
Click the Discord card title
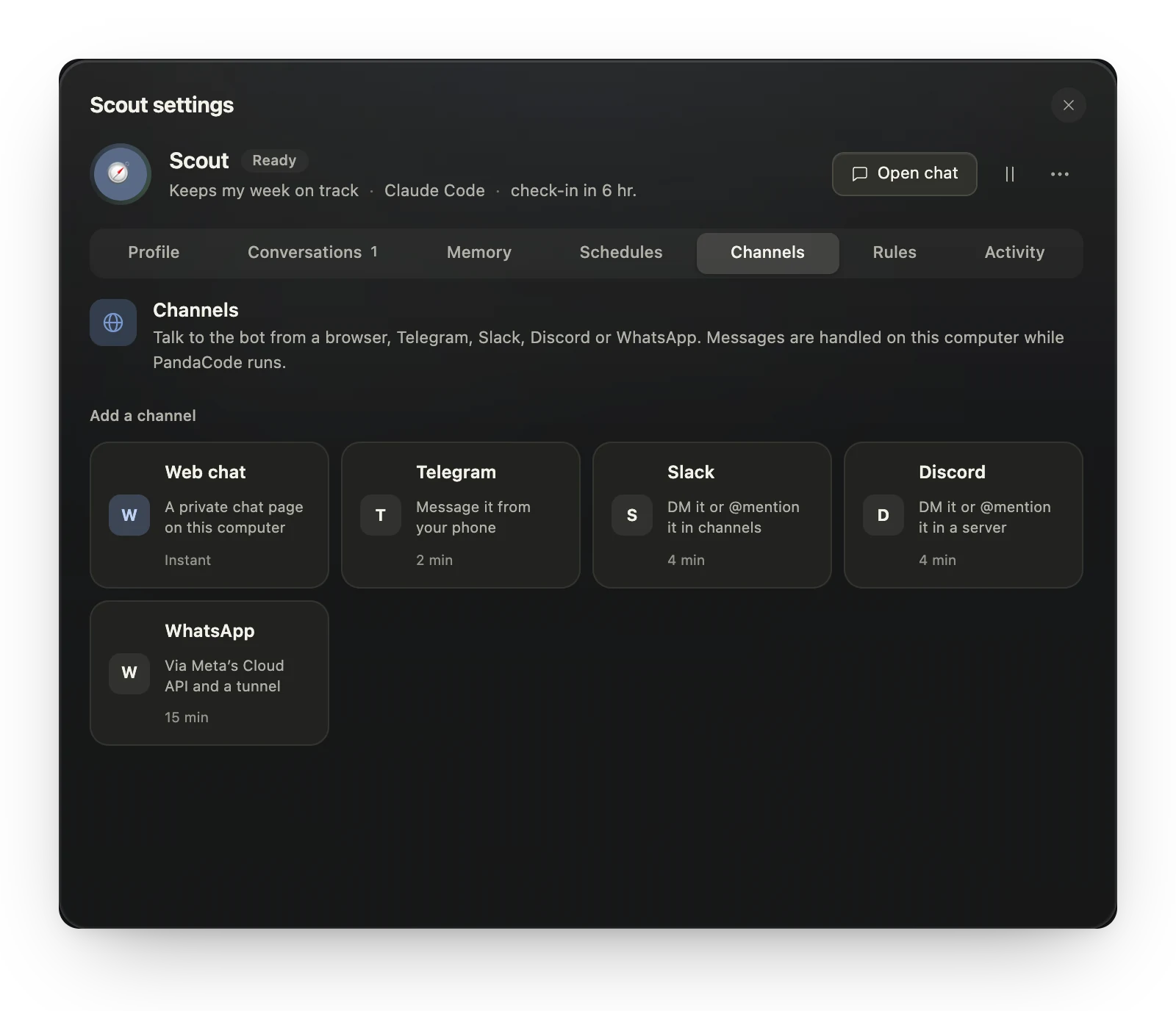952,472
